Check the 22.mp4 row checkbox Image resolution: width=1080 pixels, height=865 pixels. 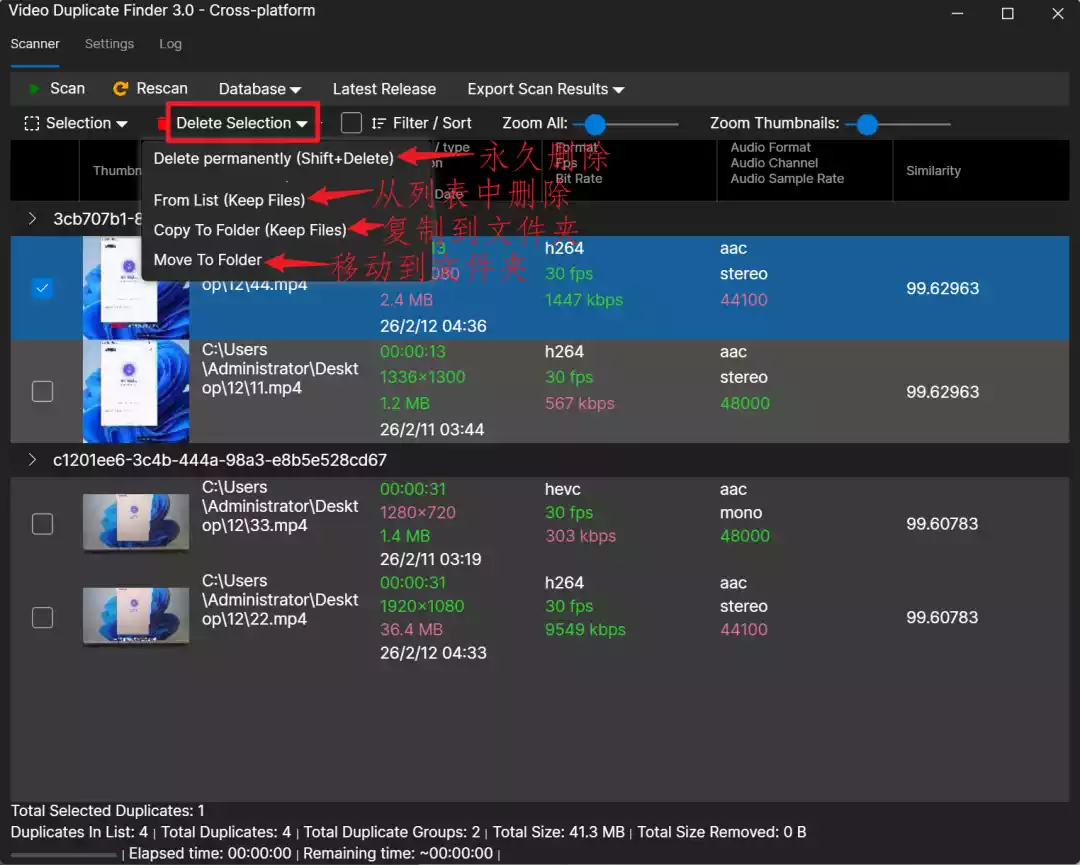pos(43,618)
